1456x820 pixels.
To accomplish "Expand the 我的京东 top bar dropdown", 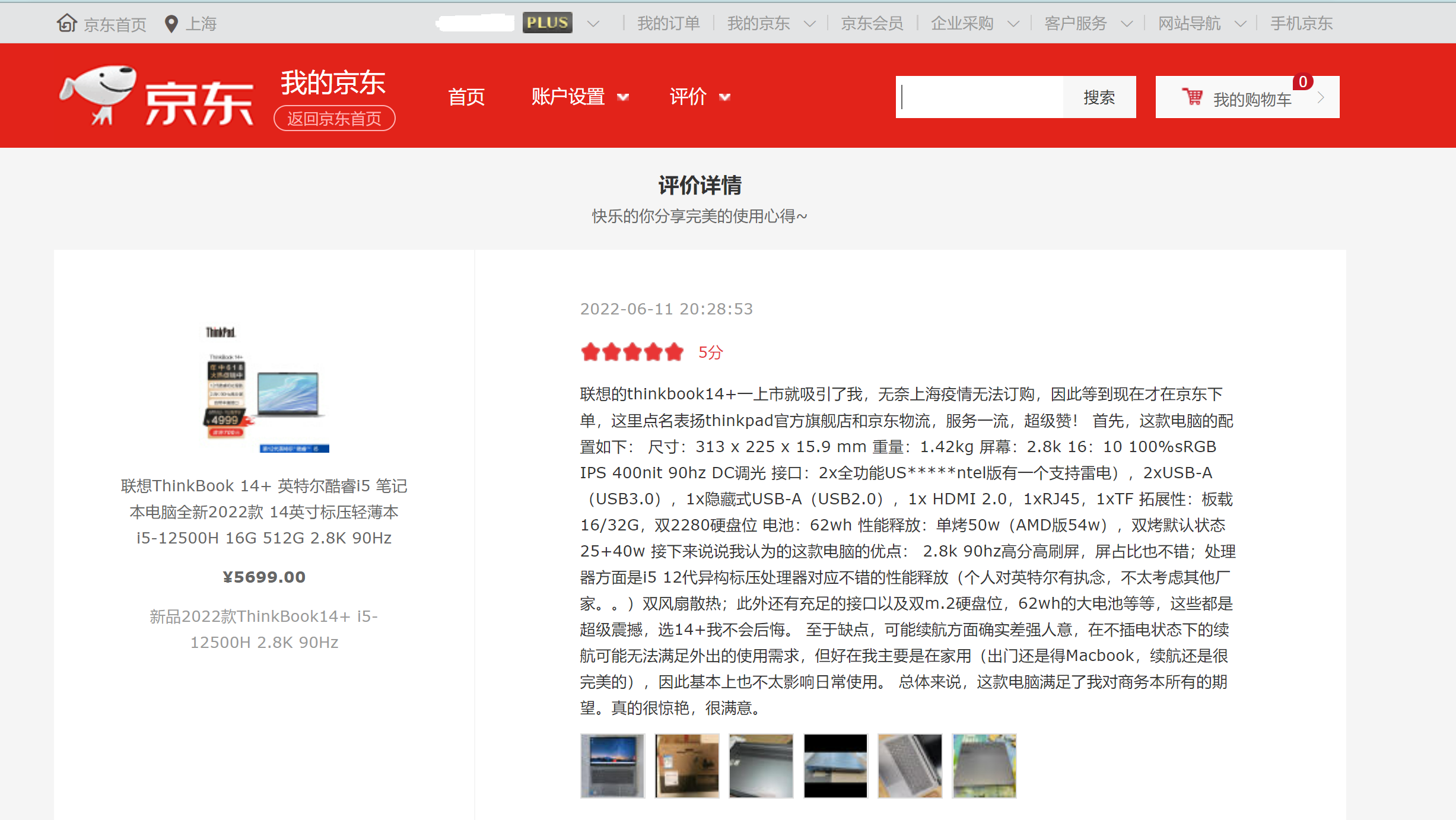I will pyautogui.click(x=809, y=24).
